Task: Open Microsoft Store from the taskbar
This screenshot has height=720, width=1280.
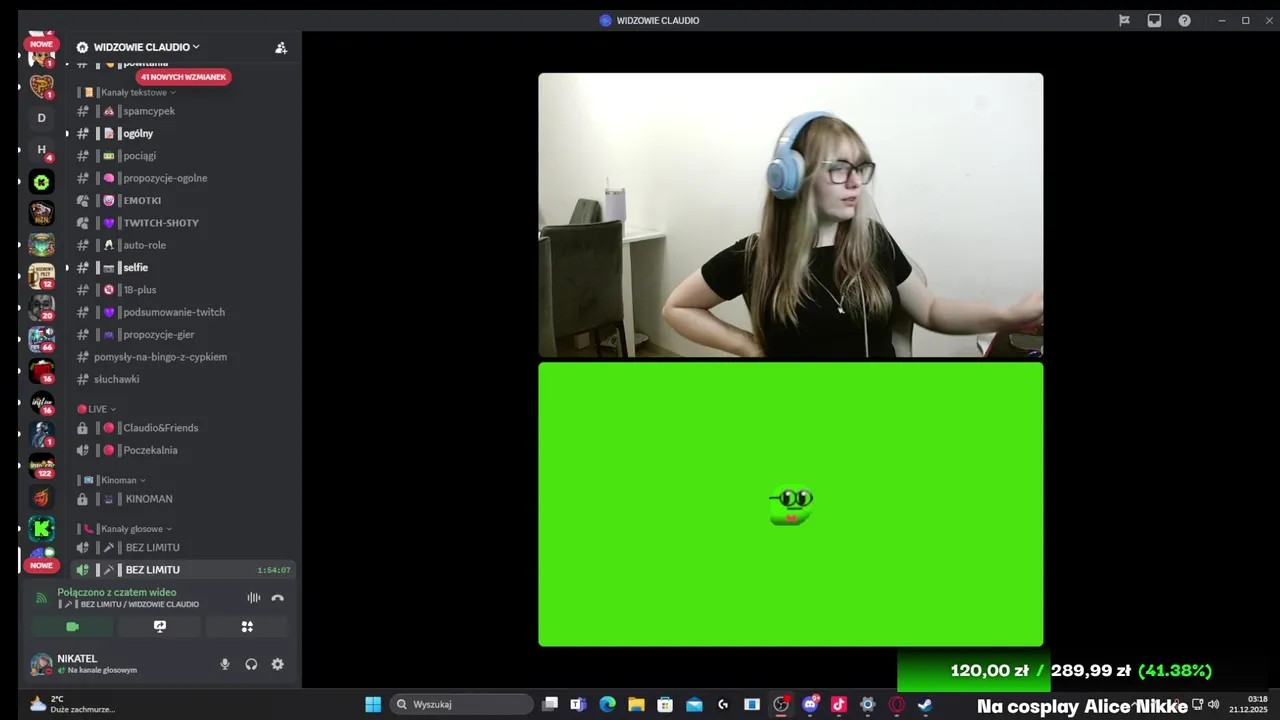Action: coord(665,704)
